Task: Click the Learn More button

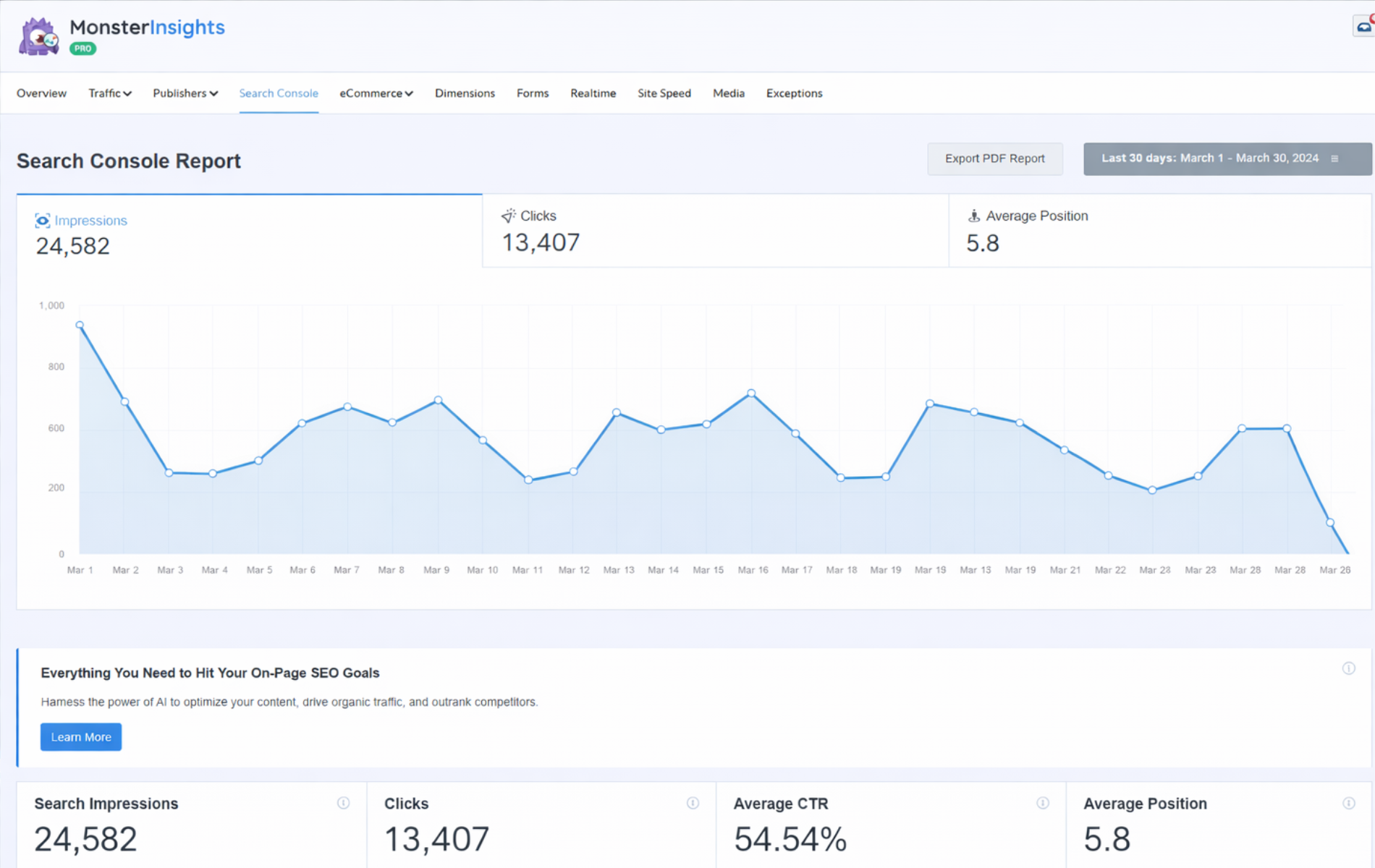Action: click(81, 737)
